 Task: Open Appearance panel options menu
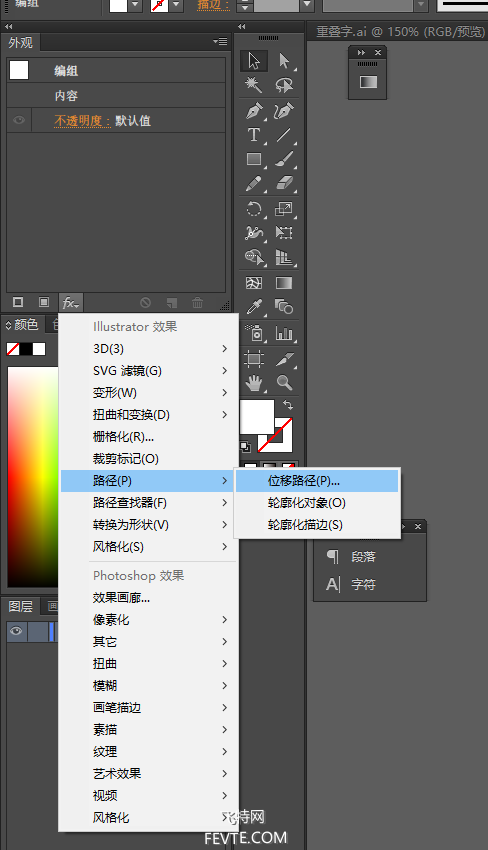pos(220,42)
